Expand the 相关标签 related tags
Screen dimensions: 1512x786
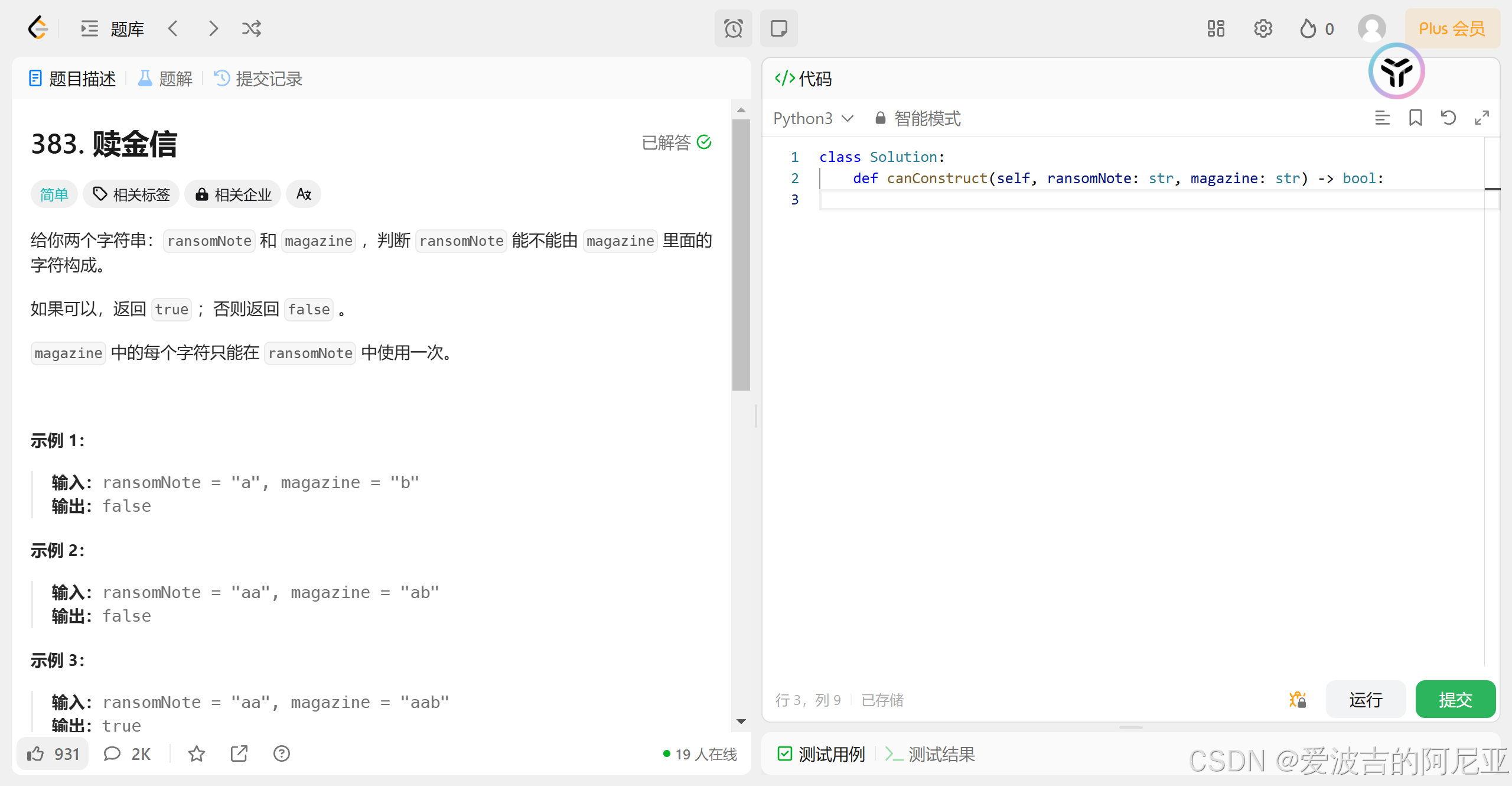[131, 194]
